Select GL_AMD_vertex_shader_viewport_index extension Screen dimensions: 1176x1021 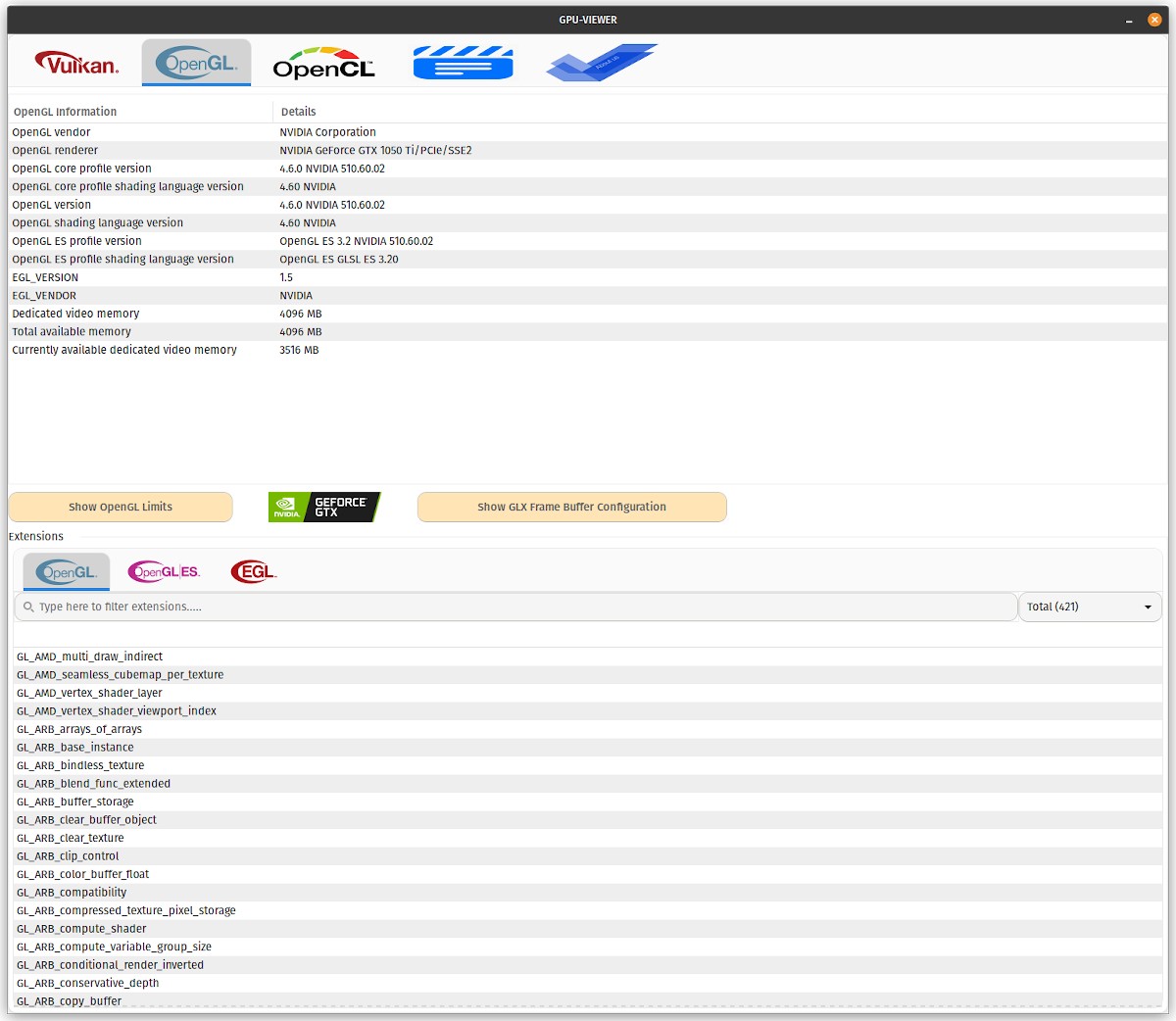tap(588, 710)
